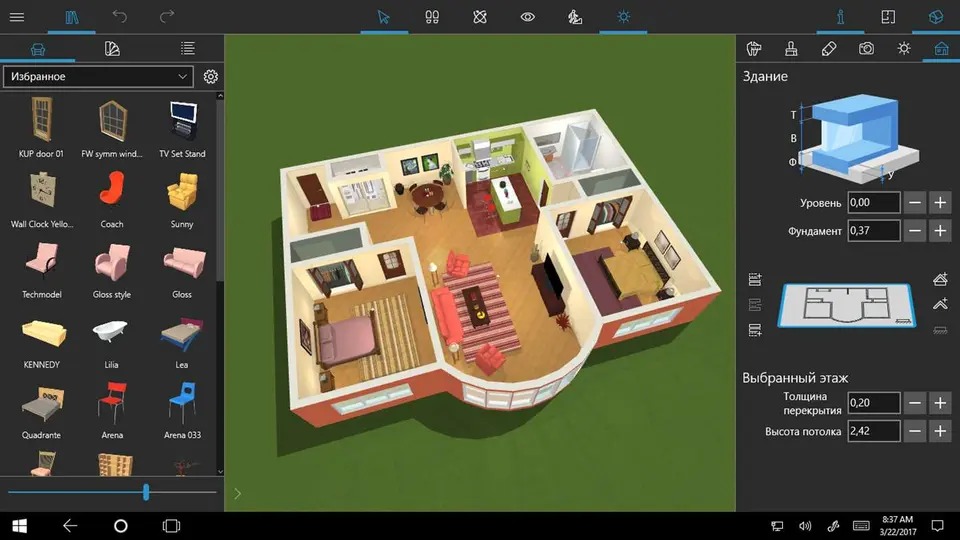The width and height of the screenshot is (960, 540).
Task: Open the camera settings tab
Action: point(866,48)
